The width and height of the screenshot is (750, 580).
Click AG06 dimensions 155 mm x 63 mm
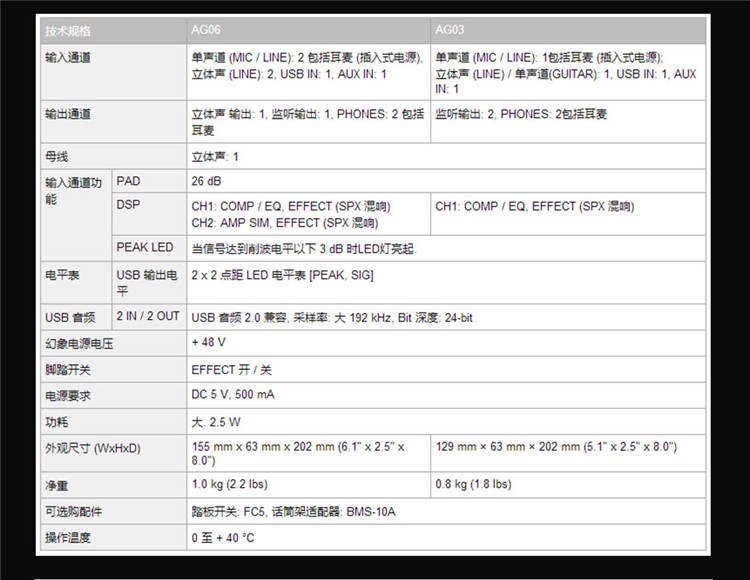tap(298, 453)
